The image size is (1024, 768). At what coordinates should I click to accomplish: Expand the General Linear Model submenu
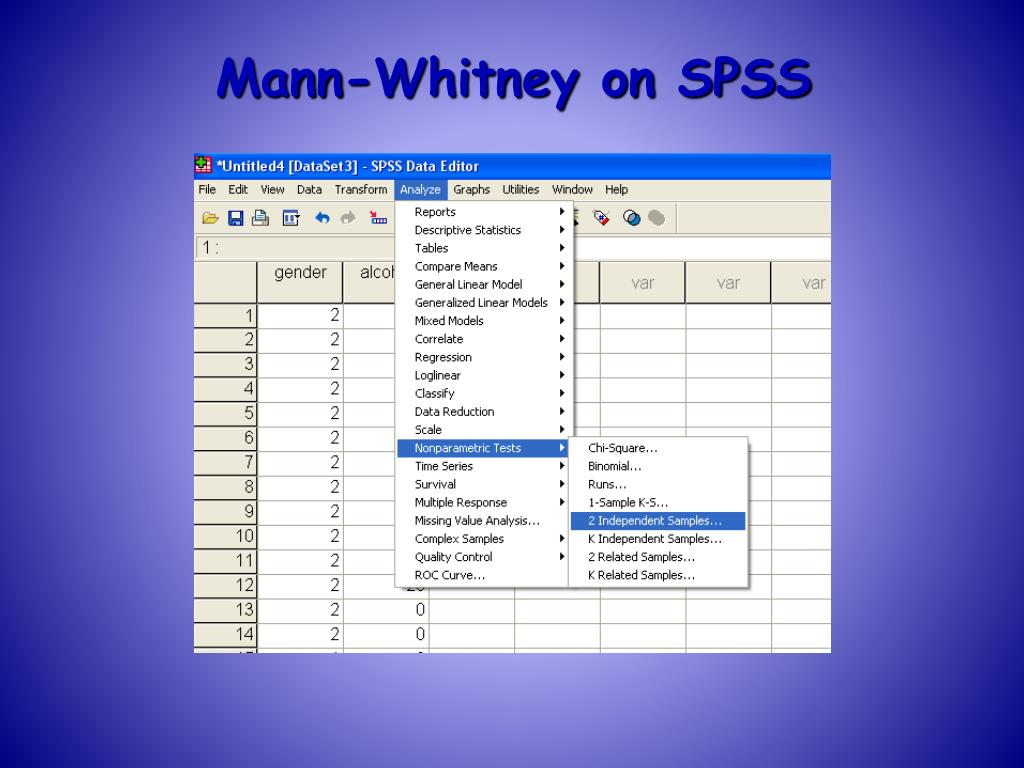coord(484,285)
